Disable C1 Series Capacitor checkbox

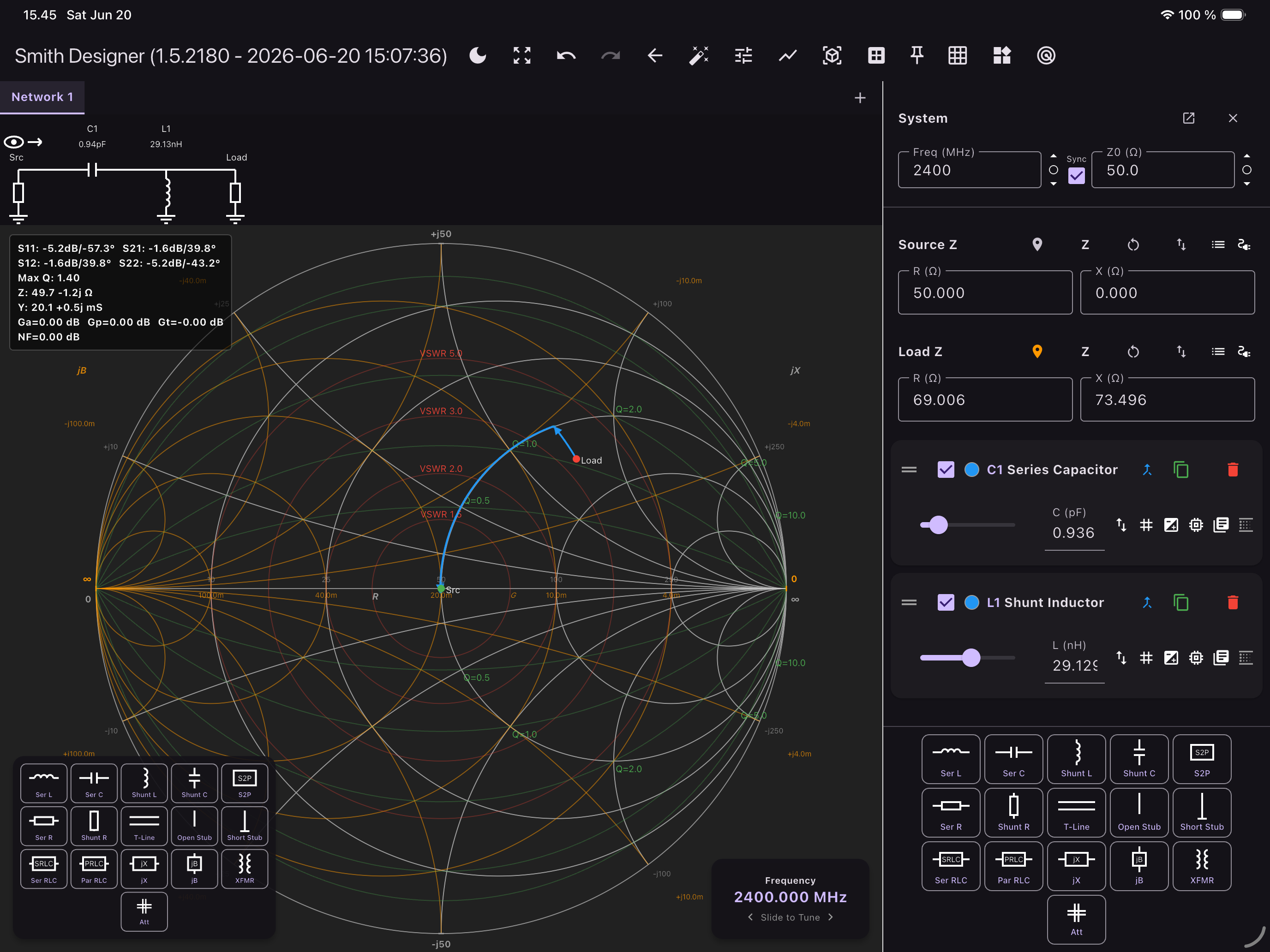(x=946, y=470)
